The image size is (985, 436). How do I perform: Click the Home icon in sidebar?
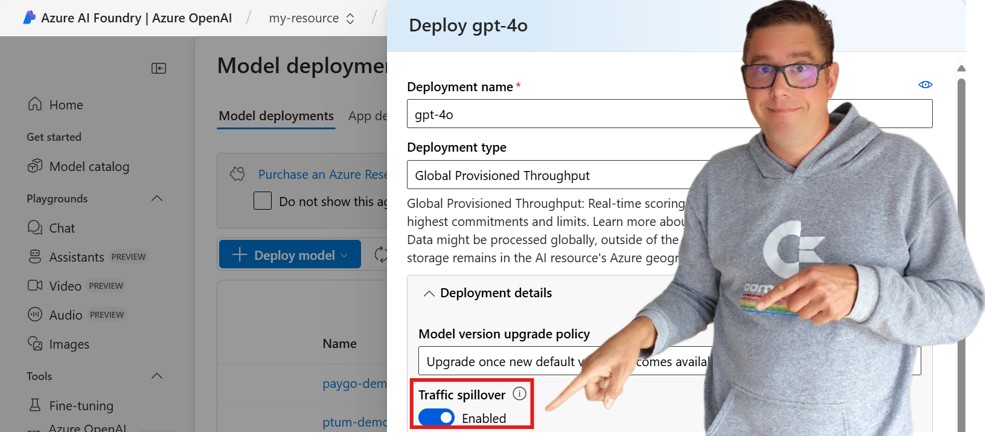point(35,105)
